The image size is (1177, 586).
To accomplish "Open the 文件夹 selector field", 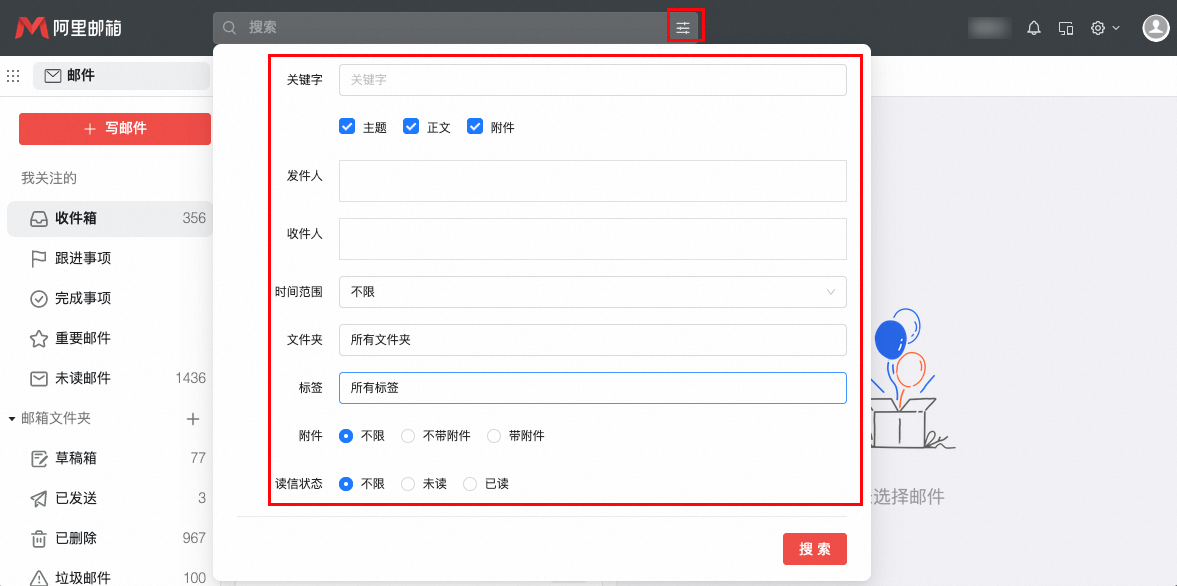I will (592, 340).
